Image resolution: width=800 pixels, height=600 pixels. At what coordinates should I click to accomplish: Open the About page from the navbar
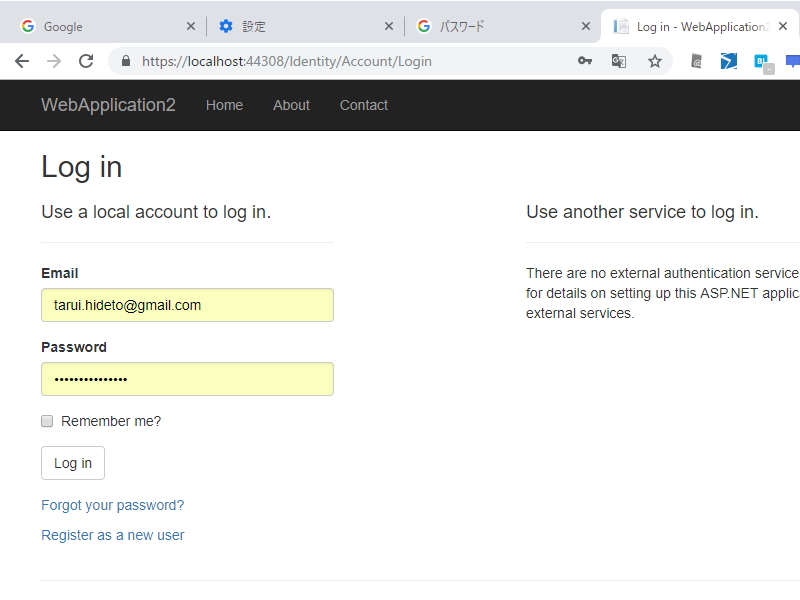291,105
